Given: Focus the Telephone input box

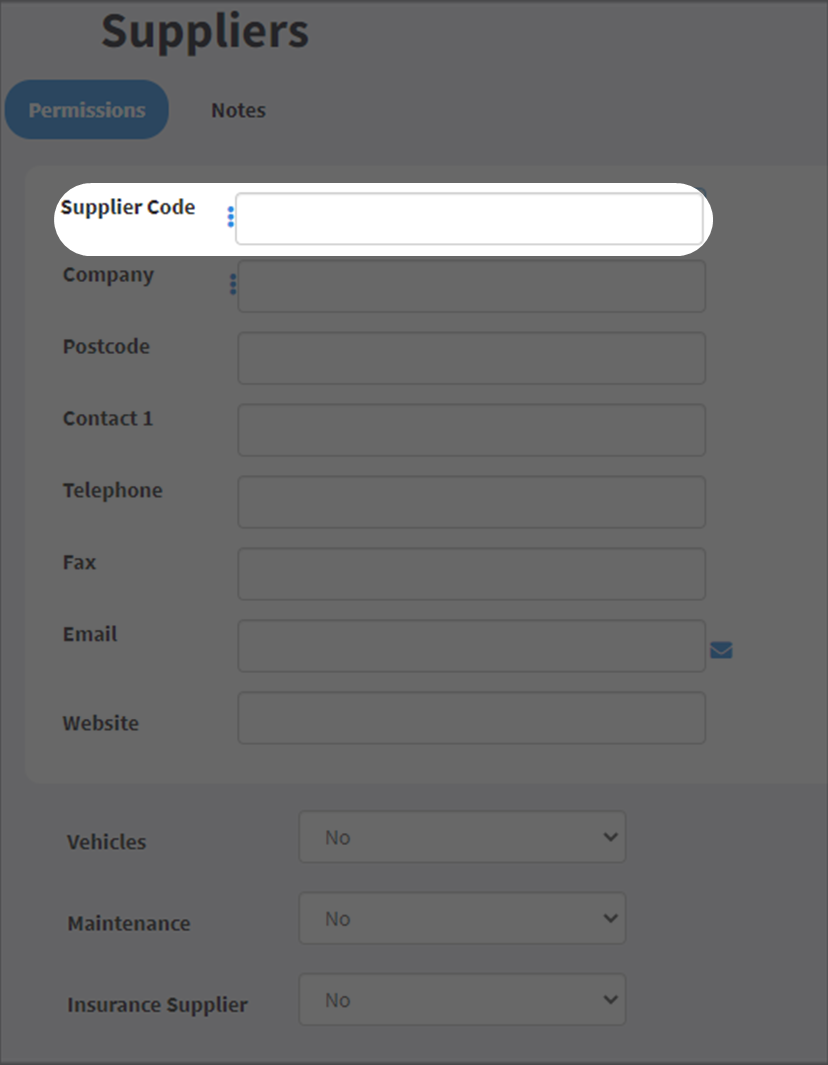Looking at the screenshot, I should click(x=471, y=502).
